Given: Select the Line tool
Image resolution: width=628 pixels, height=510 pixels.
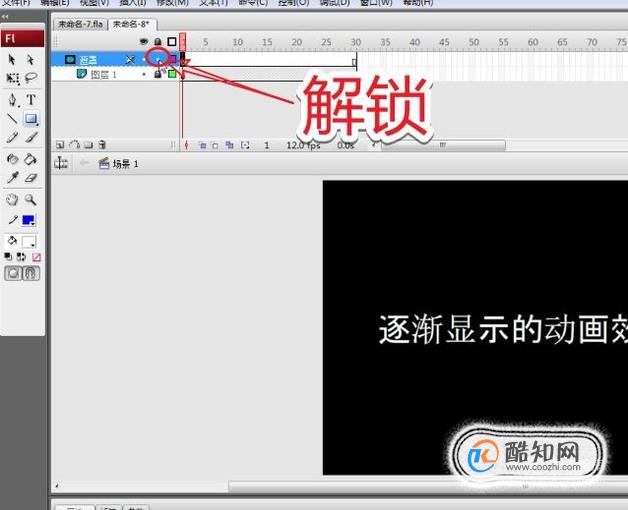Looking at the screenshot, I should 12,119.
